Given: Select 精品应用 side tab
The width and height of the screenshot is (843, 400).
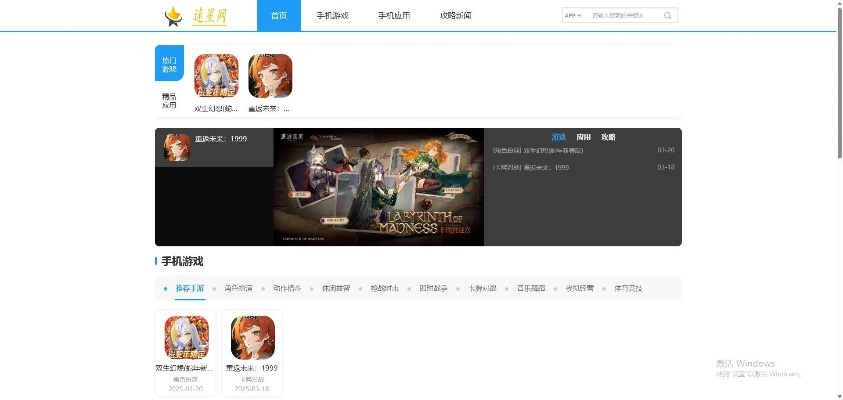Looking at the screenshot, I should pos(169,100).
